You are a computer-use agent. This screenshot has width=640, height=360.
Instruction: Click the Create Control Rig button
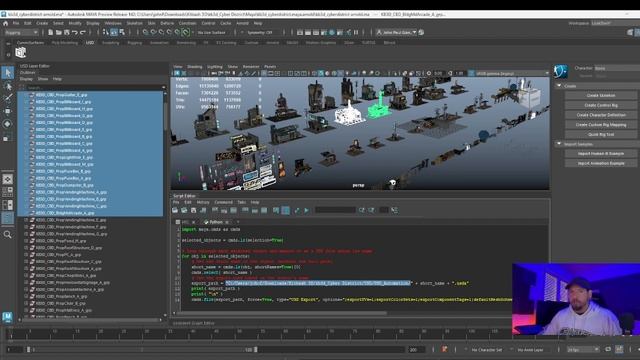pyautogui.click(x=601, y=105)
